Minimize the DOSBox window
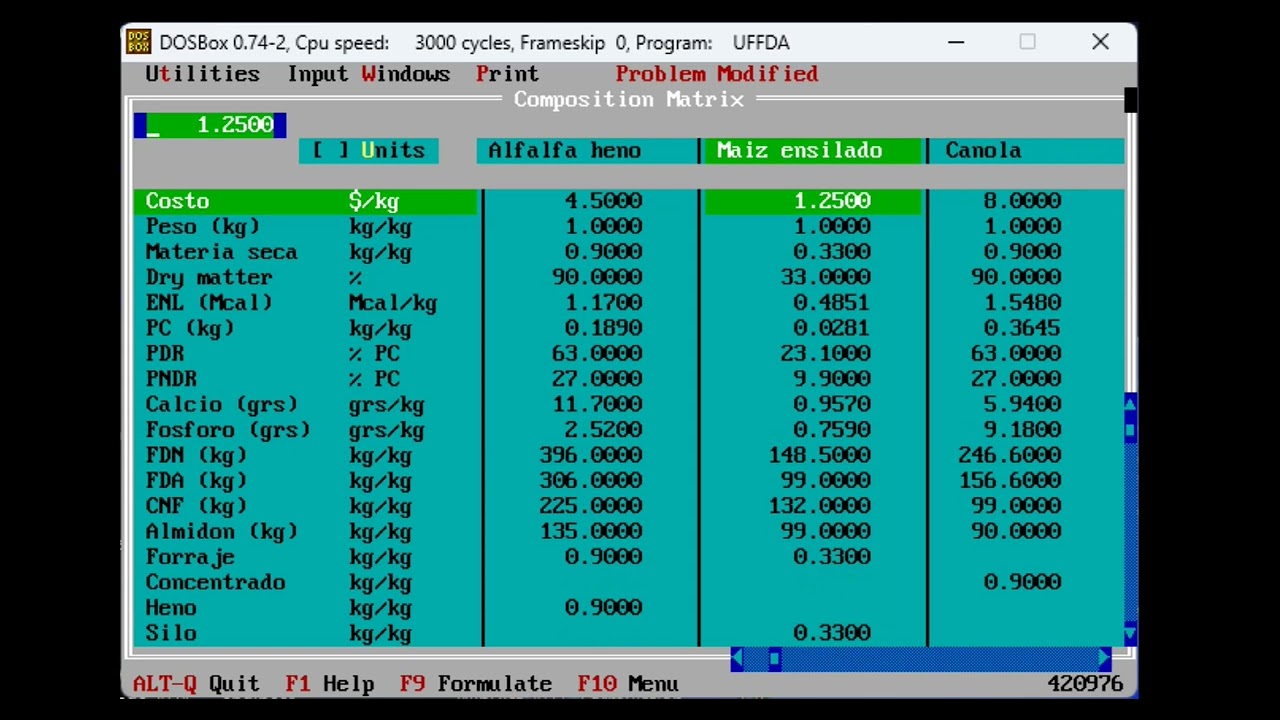 pyautogui.click(x=956, y=42)
